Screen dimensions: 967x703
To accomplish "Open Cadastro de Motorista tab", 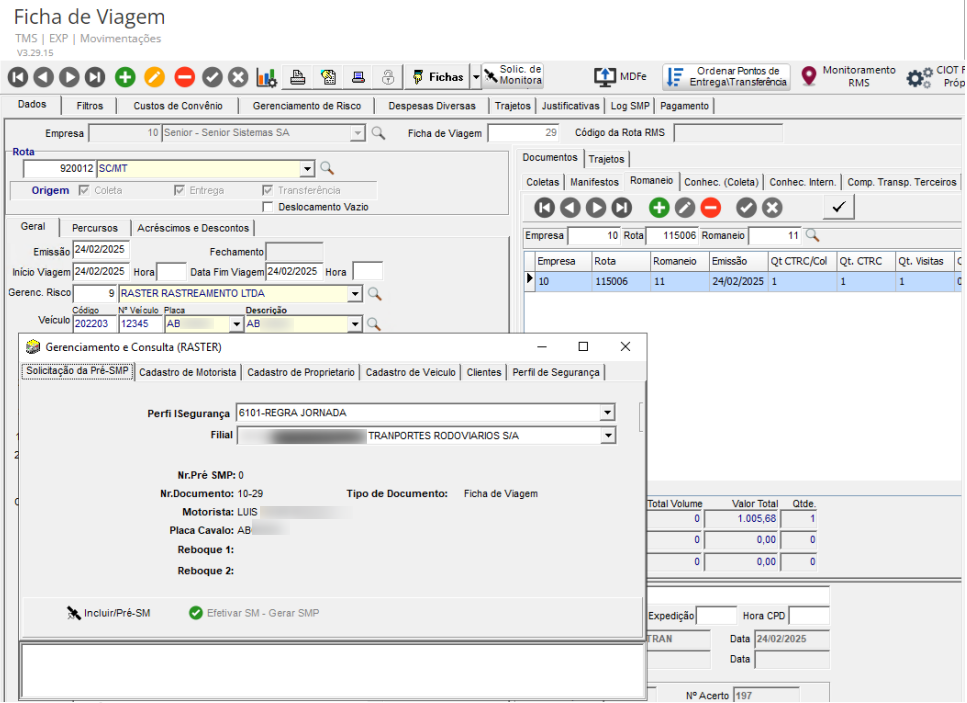I will (x=187, y=372).
